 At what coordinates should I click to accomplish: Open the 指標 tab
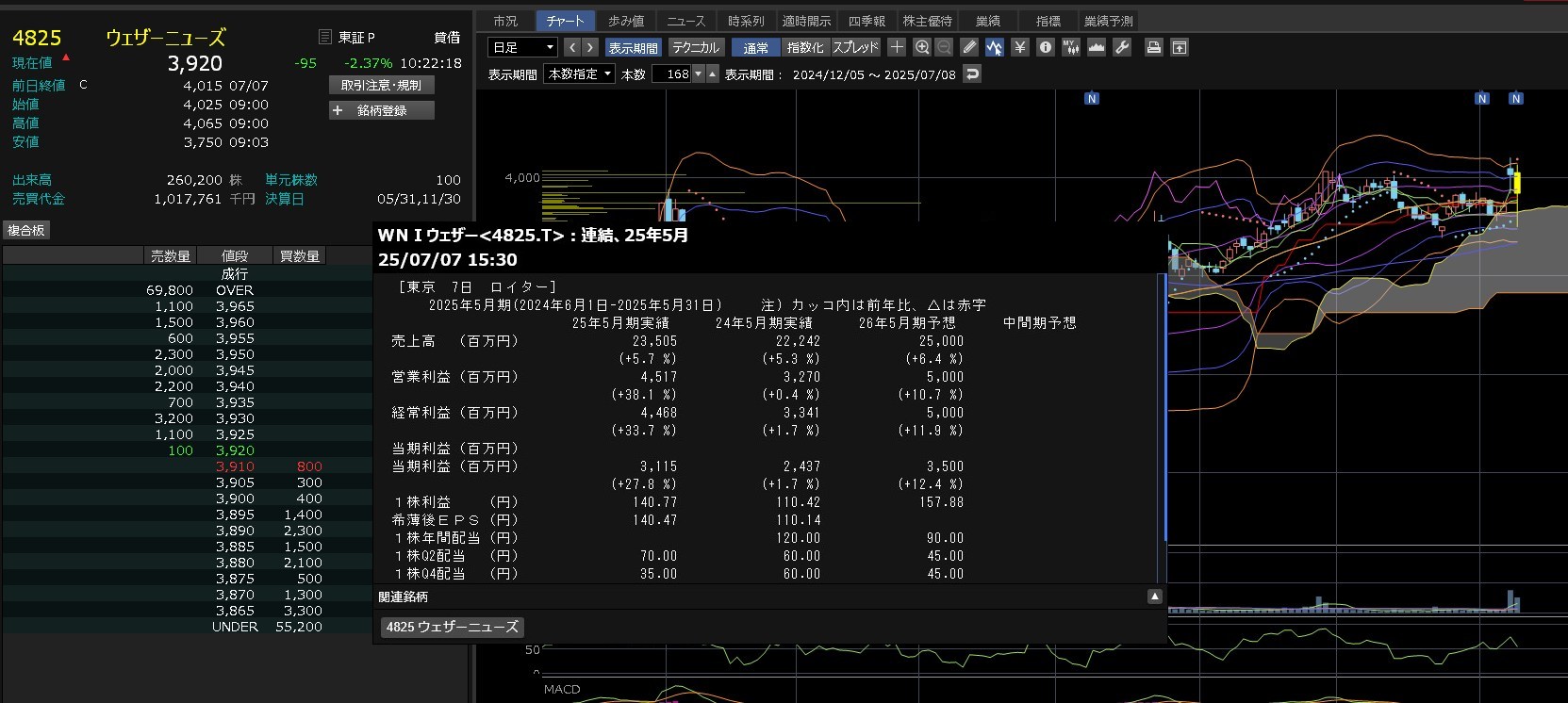1048,21
